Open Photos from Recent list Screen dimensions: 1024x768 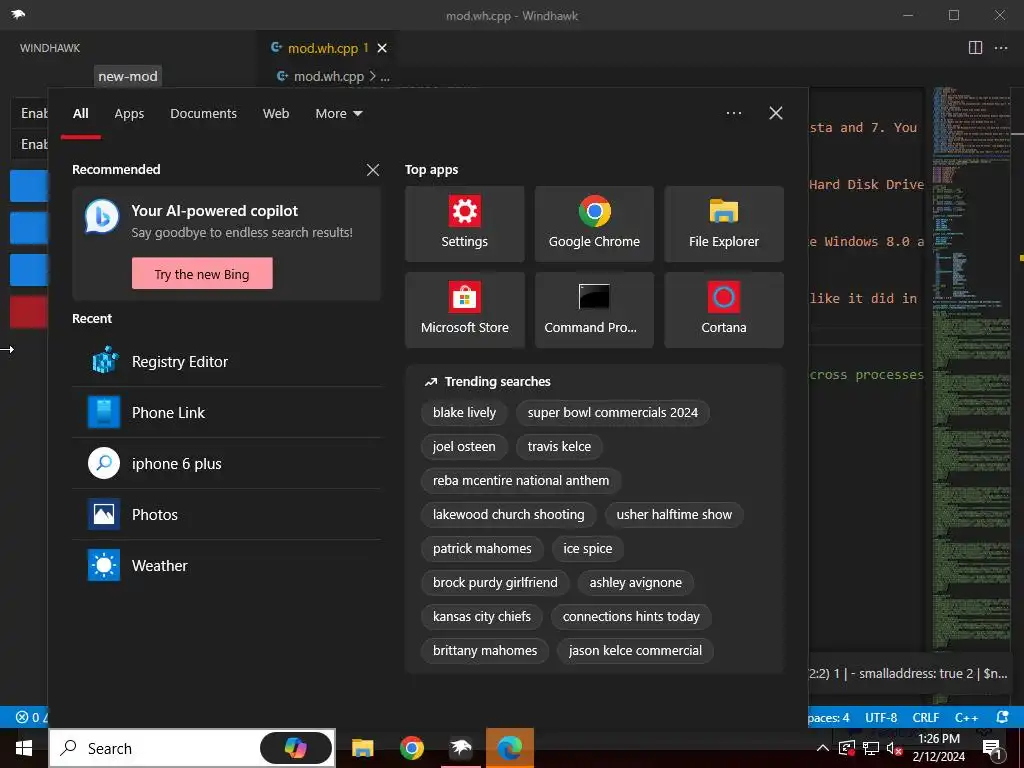click(227, 515)
